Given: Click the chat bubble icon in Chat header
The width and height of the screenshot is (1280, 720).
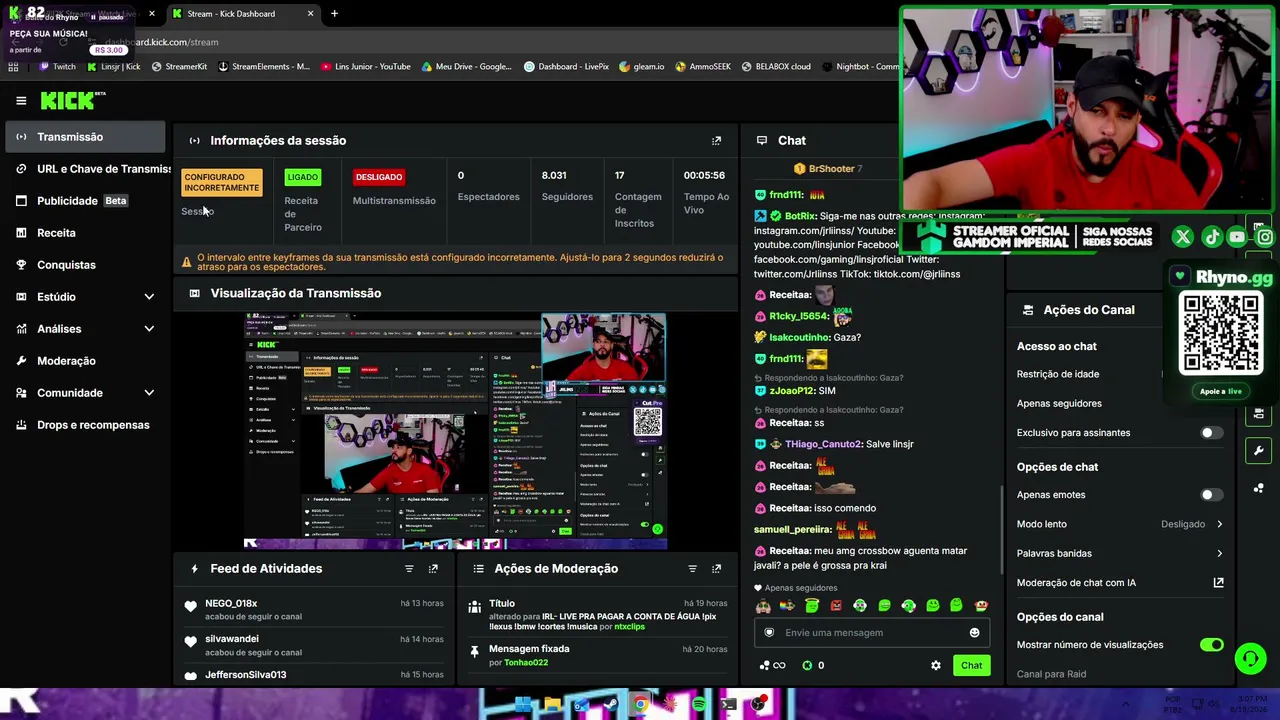Looking at the screenshot, I should click(762, 141).
